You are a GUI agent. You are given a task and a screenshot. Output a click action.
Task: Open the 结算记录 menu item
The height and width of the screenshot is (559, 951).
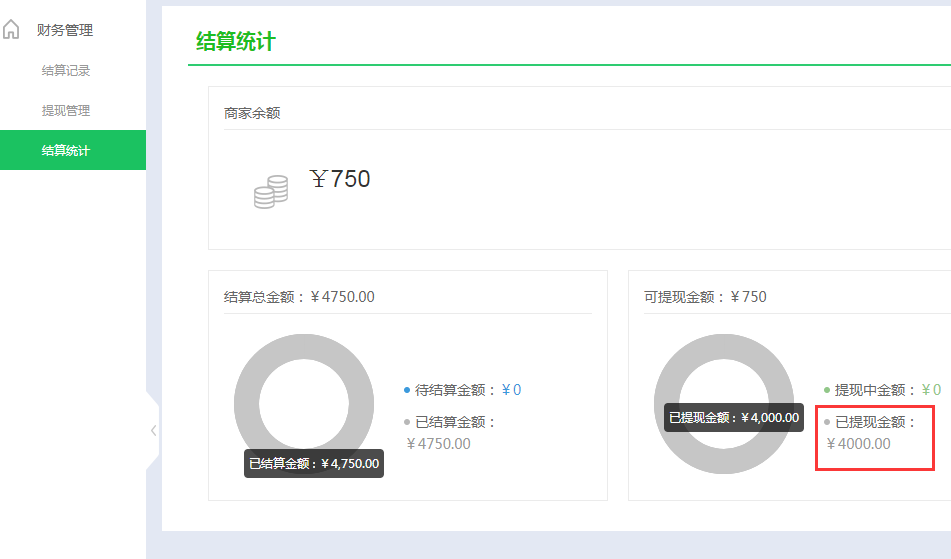pyautogui.click(x=66, y=70)
